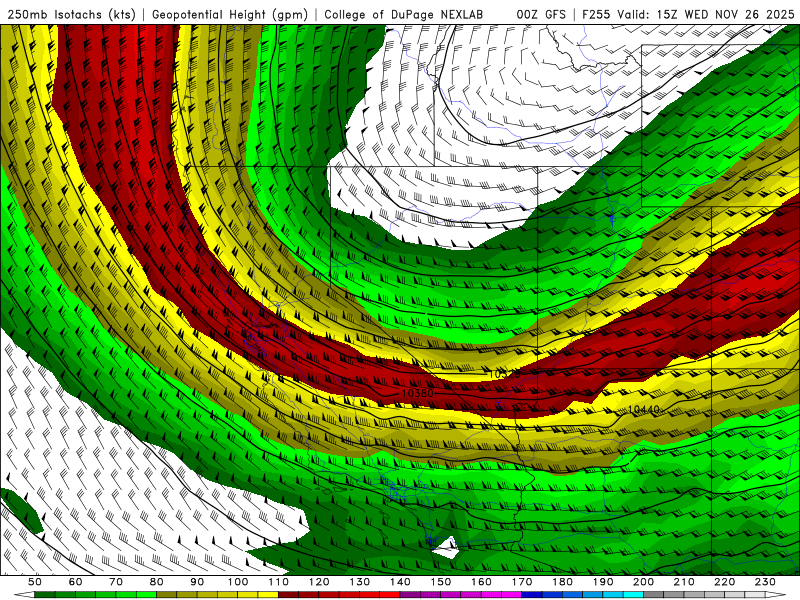This screenshot has height=600, width=800.
Task: Click the 100 knot scale label
Action: coord(238,582)
